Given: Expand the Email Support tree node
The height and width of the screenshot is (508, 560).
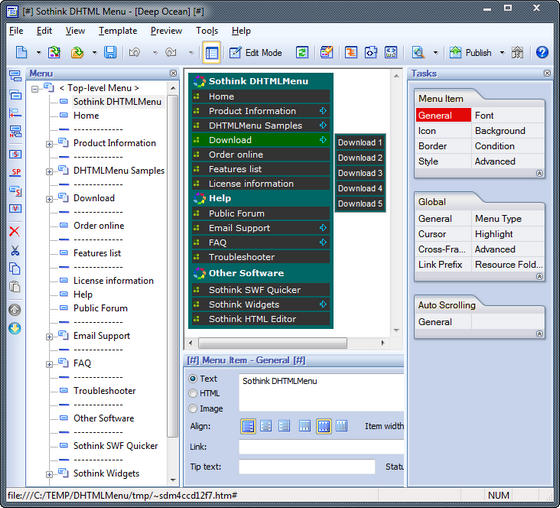Looking at the screenshot, I should tap(49, 337).
